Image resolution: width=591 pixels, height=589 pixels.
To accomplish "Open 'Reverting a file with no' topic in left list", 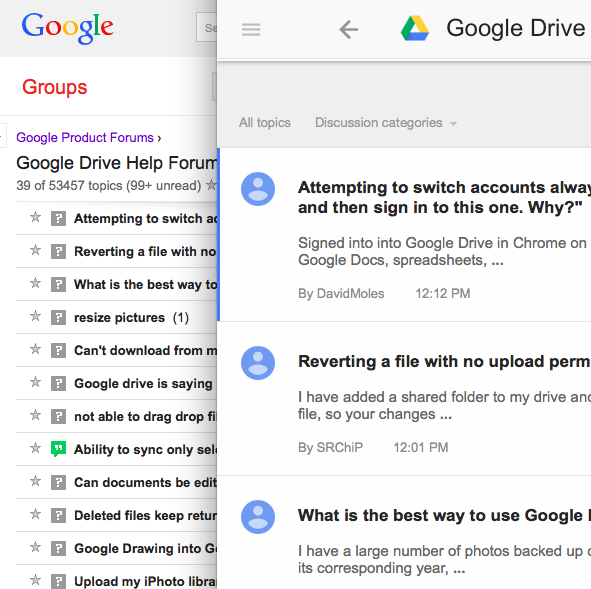I will click(x=145, y=251).
